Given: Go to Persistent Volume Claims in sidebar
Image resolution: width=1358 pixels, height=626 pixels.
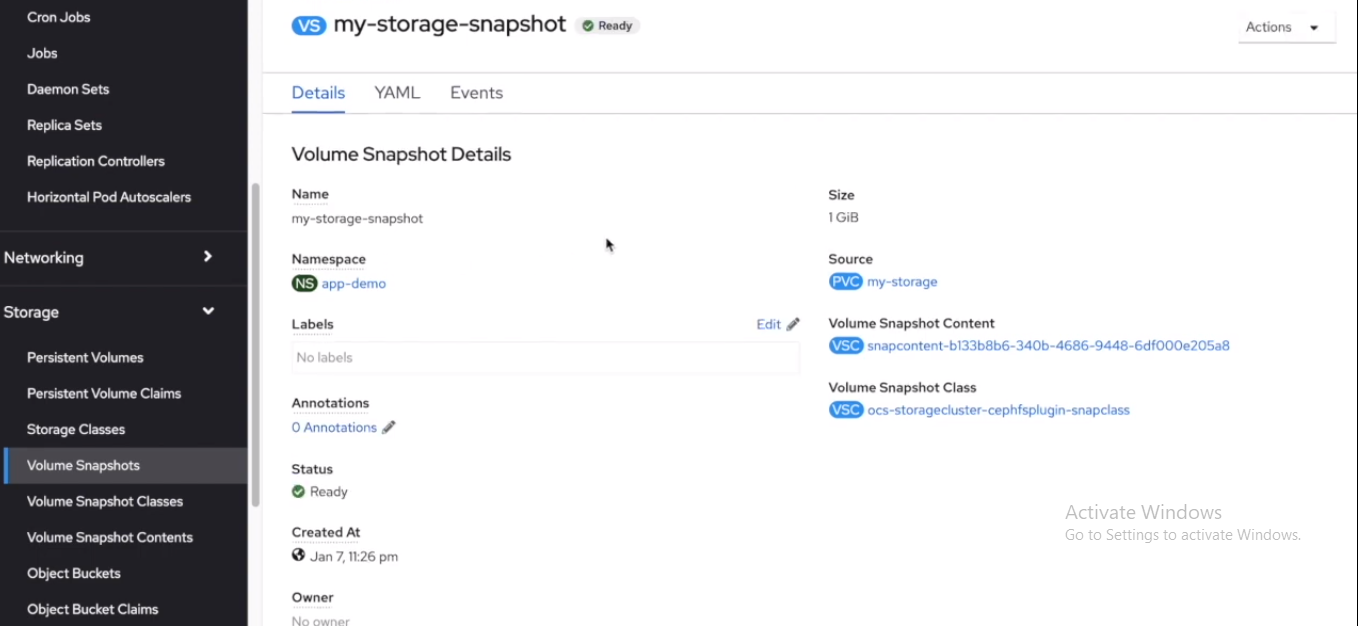Looking at the screenshot, I should click(x=104, y=393).
